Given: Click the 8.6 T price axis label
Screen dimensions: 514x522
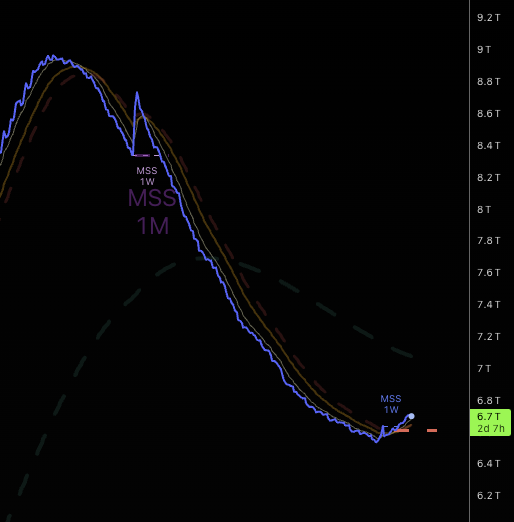Looking at the screenshot, I should [489, 114].
